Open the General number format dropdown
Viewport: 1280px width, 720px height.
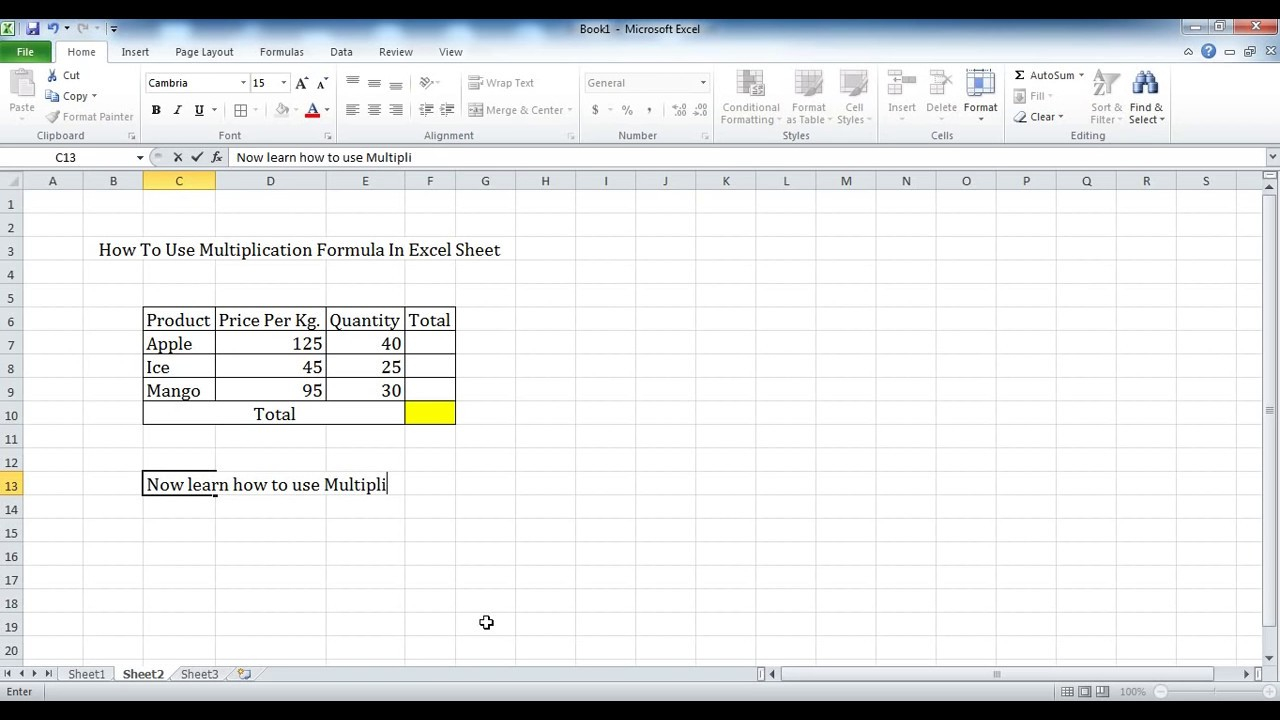tap(703, 83)
